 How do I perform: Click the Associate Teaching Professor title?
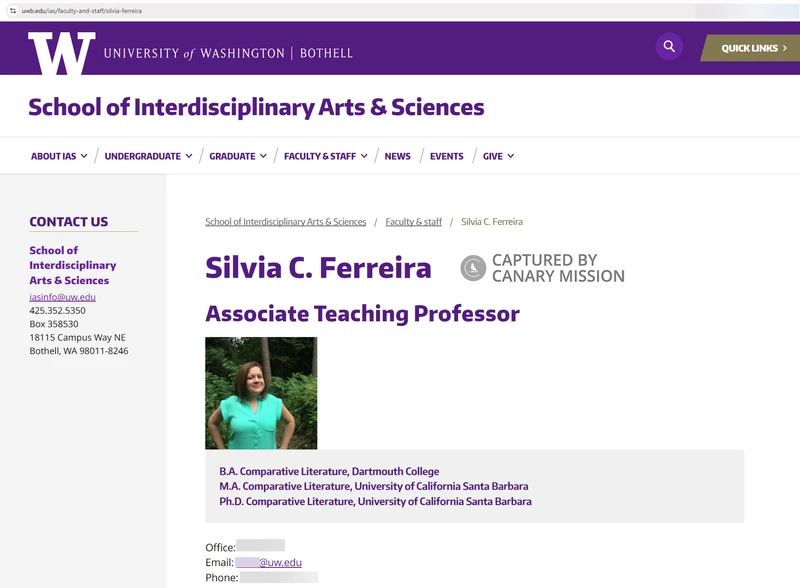tap(362, 313)
